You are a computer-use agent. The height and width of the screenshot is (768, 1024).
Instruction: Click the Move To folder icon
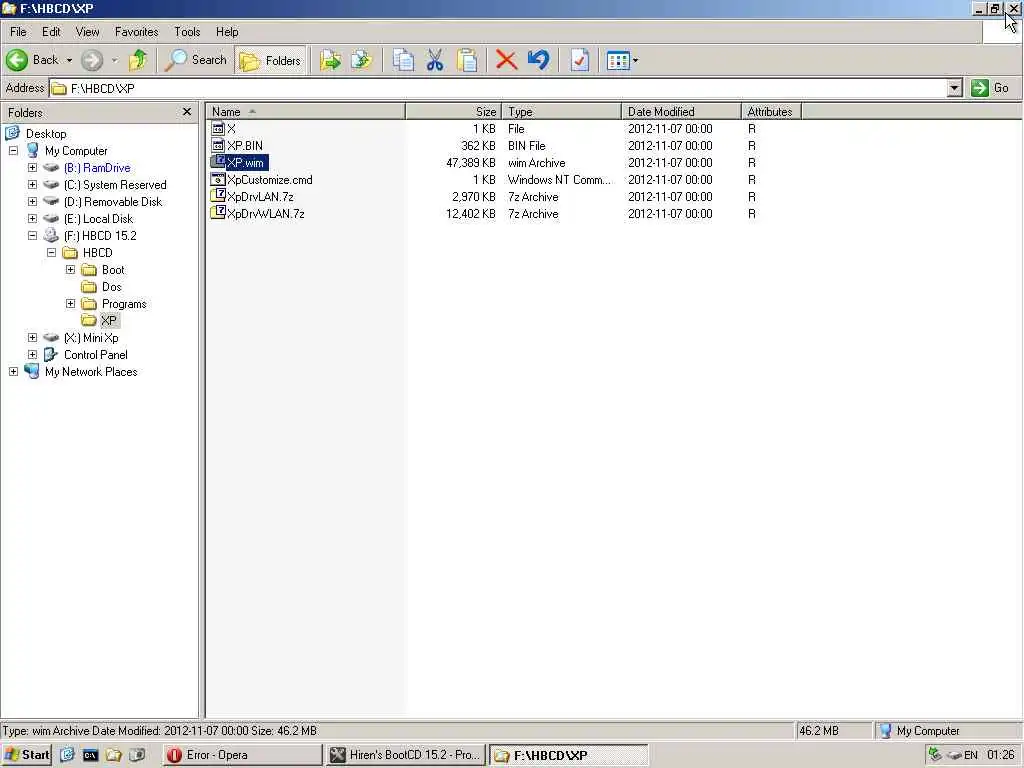pos(330,61)
